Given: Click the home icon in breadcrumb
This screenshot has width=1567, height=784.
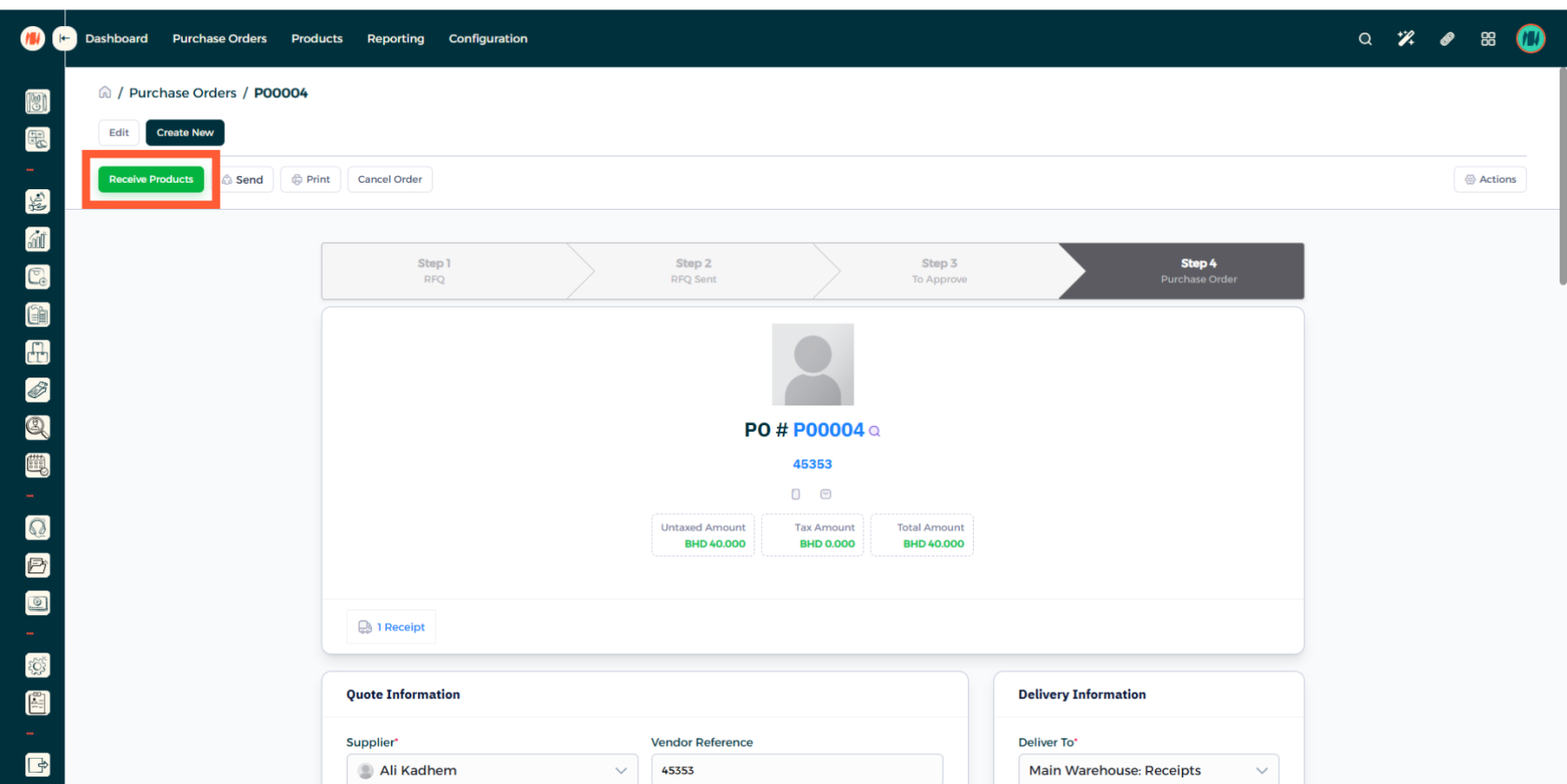Looking at the screenshot, I should tap(105, 92).
